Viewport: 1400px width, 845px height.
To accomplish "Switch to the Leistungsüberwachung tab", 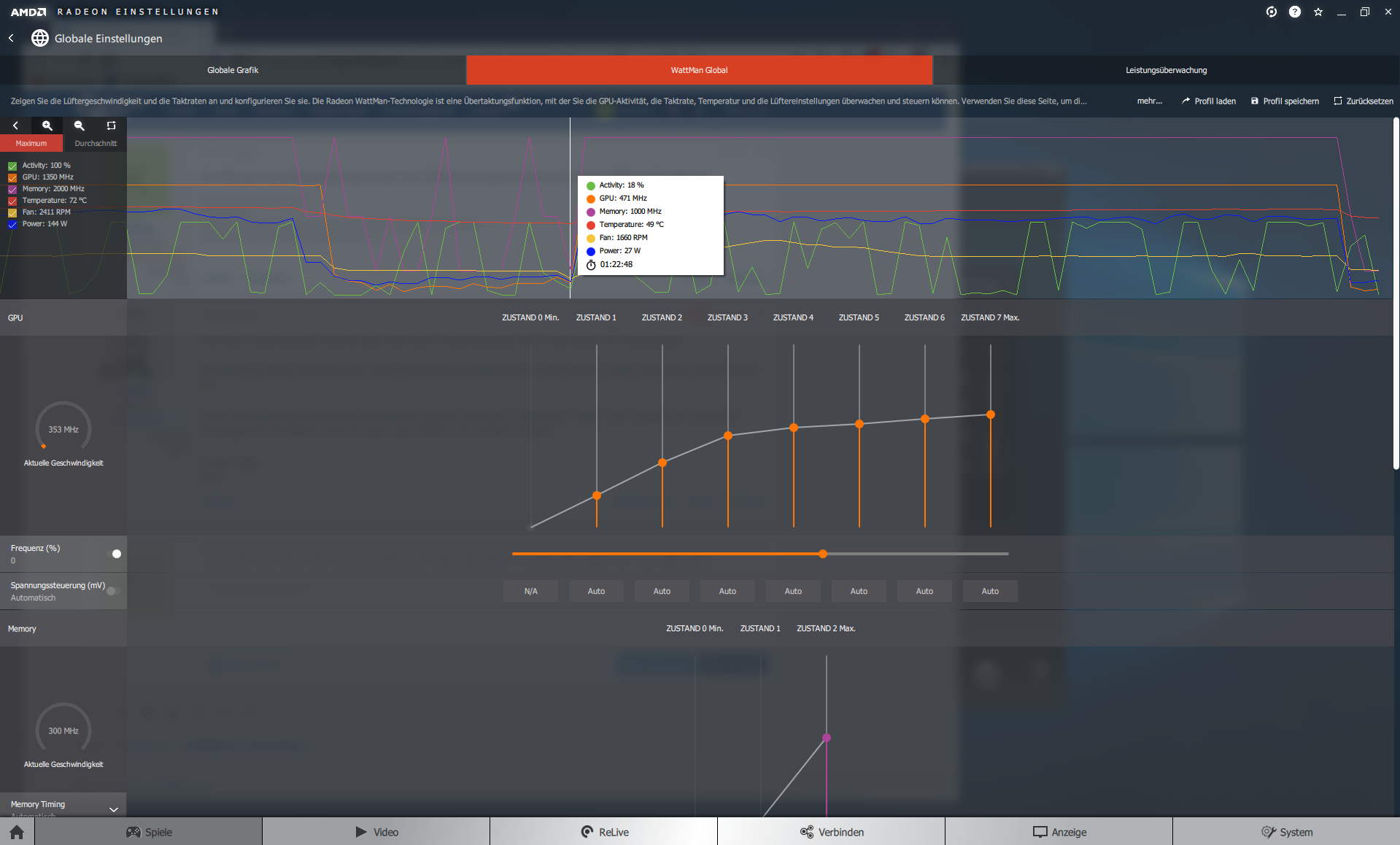I will [x=1166, y=70].
